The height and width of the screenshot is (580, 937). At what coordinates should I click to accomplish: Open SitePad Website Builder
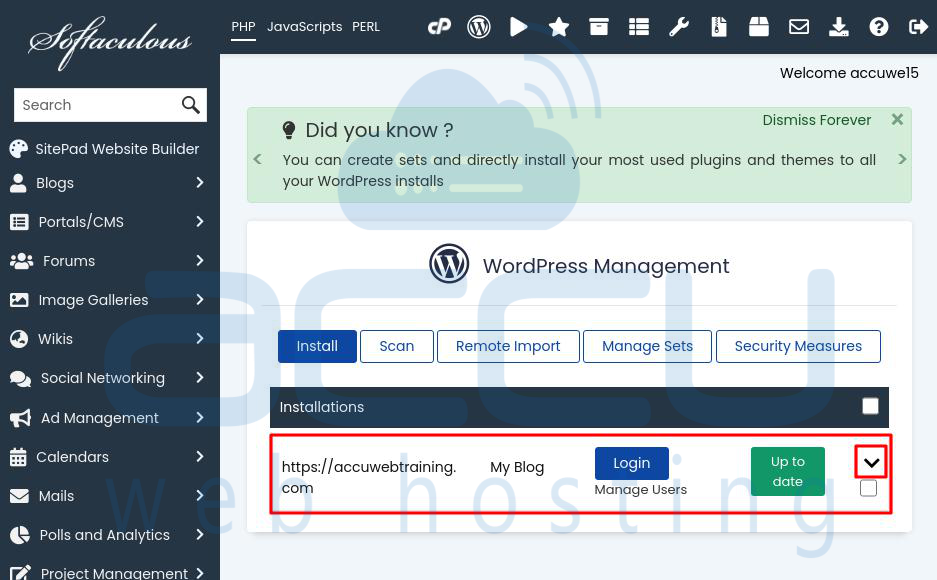[117, 149]
